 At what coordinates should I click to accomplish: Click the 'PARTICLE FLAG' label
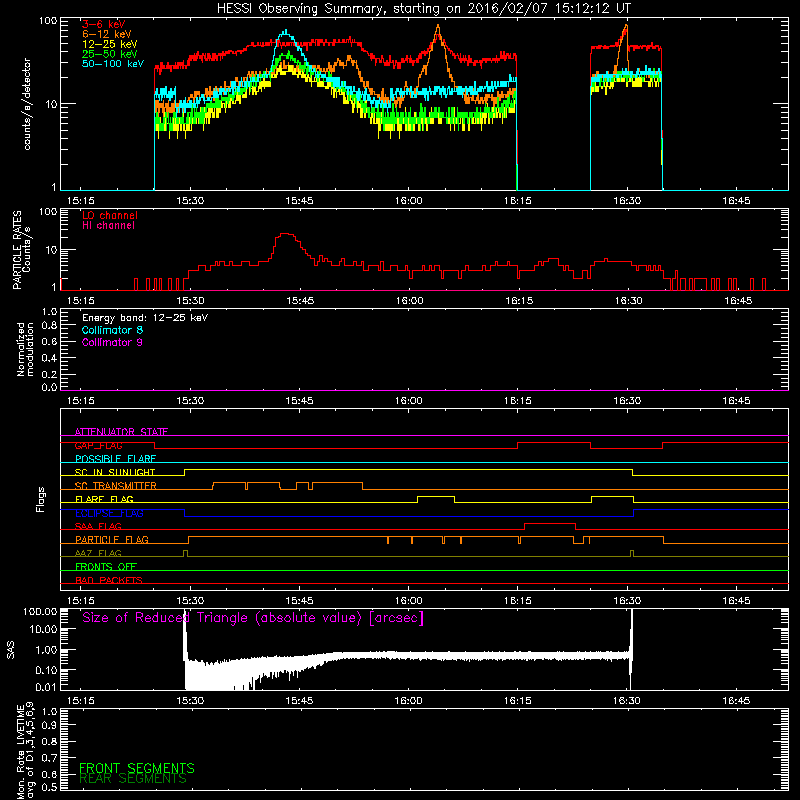coord(112,539)
